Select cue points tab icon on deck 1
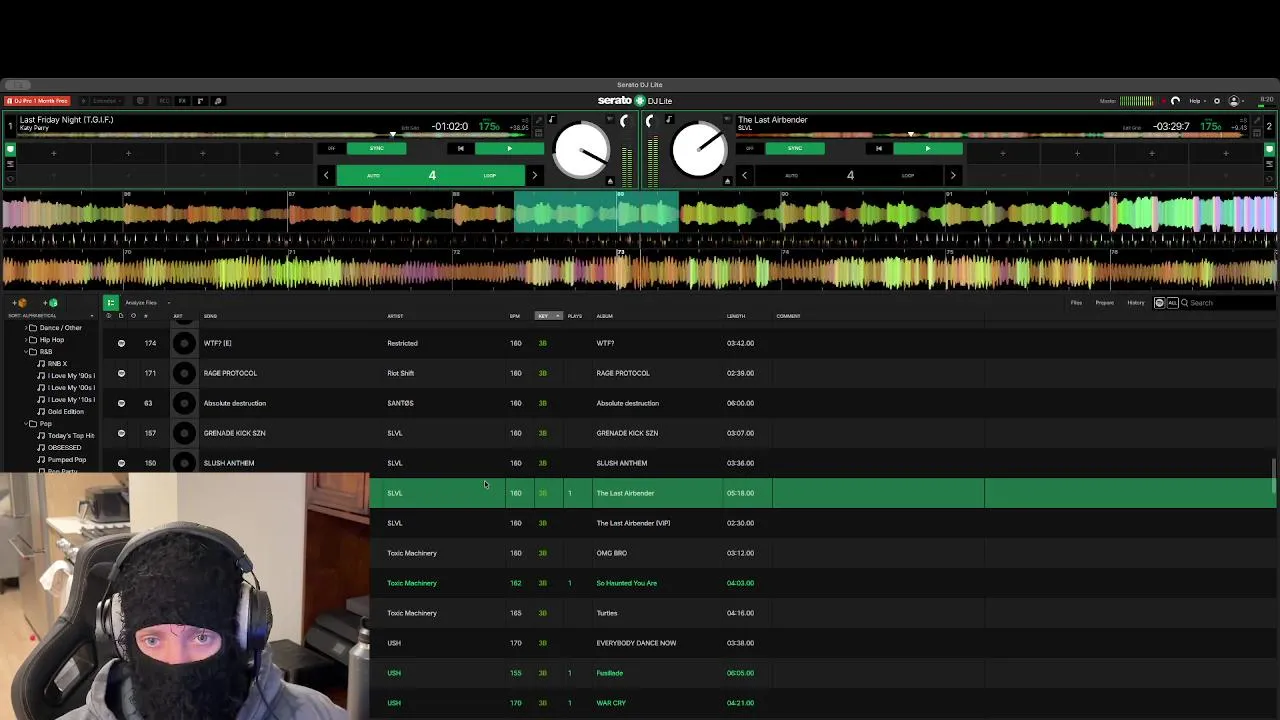 click(10, 149)
